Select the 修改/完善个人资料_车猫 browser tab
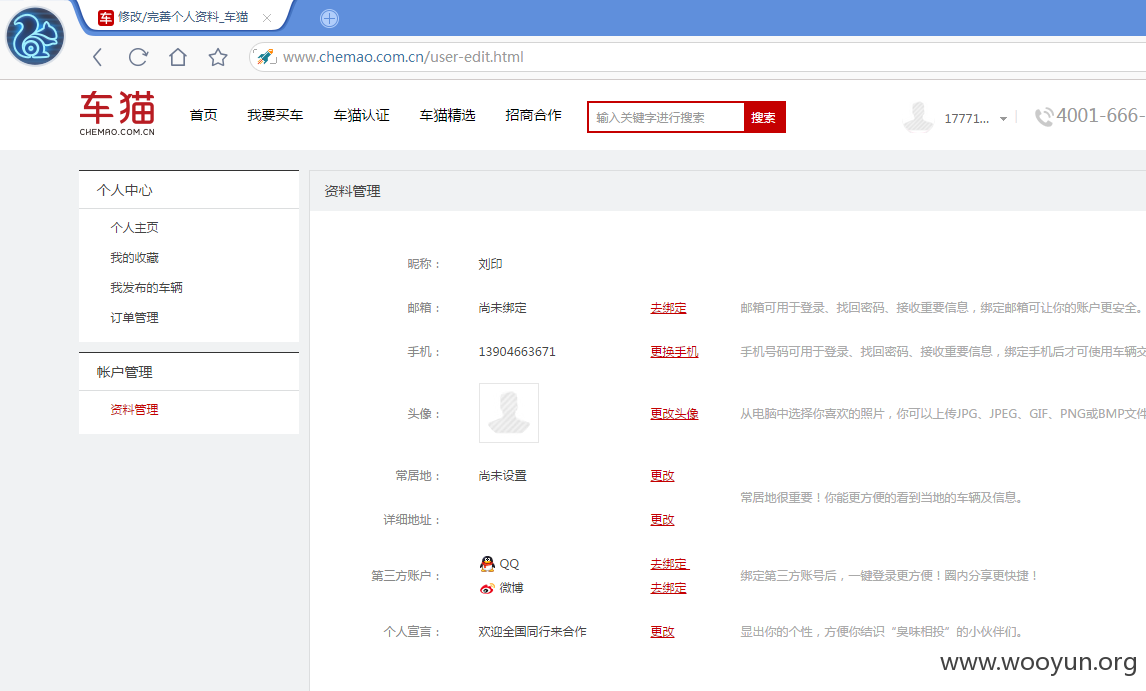 click(183, 18)
